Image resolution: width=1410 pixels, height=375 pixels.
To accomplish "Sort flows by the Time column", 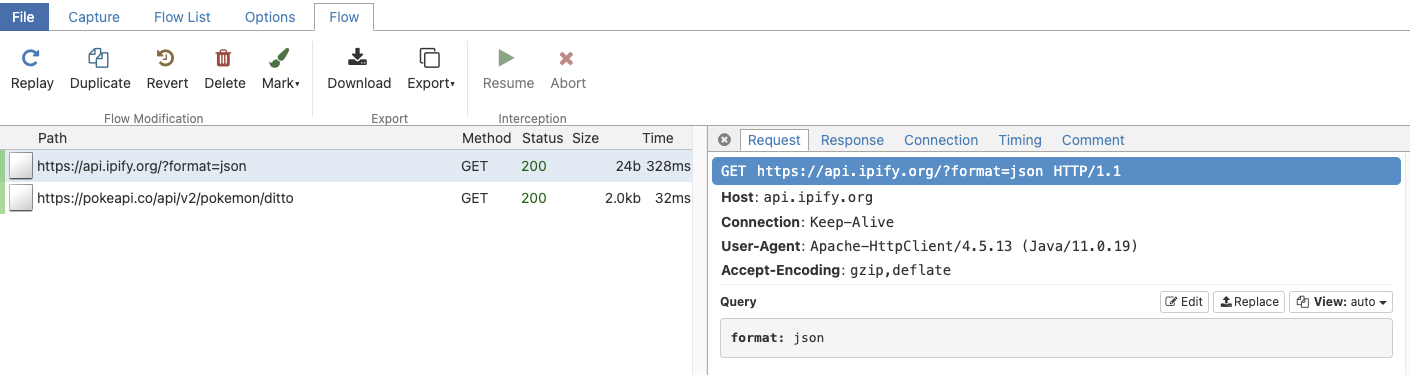I will pyautogui.click(x=658, y=138).
